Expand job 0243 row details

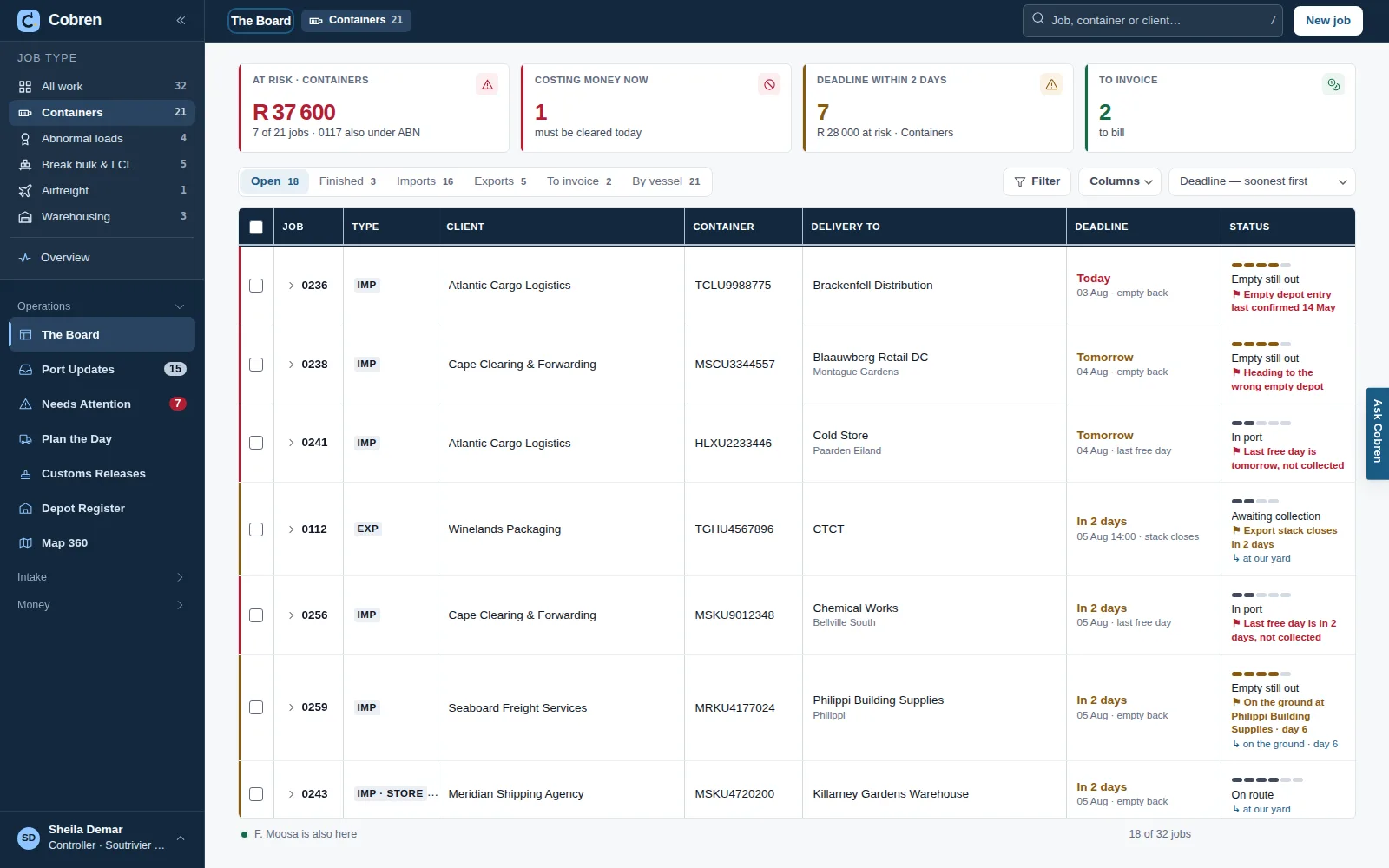[291, 794]
